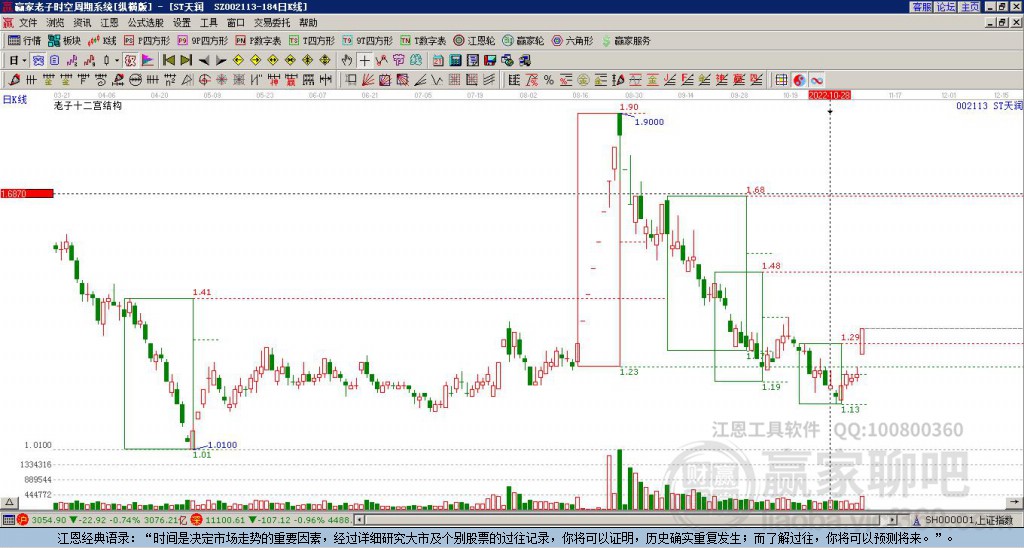Image resolution: width=1024 pixels, height=548 pixels.
Task: Open the calculator icon
Action: click(x=455, y=60)
